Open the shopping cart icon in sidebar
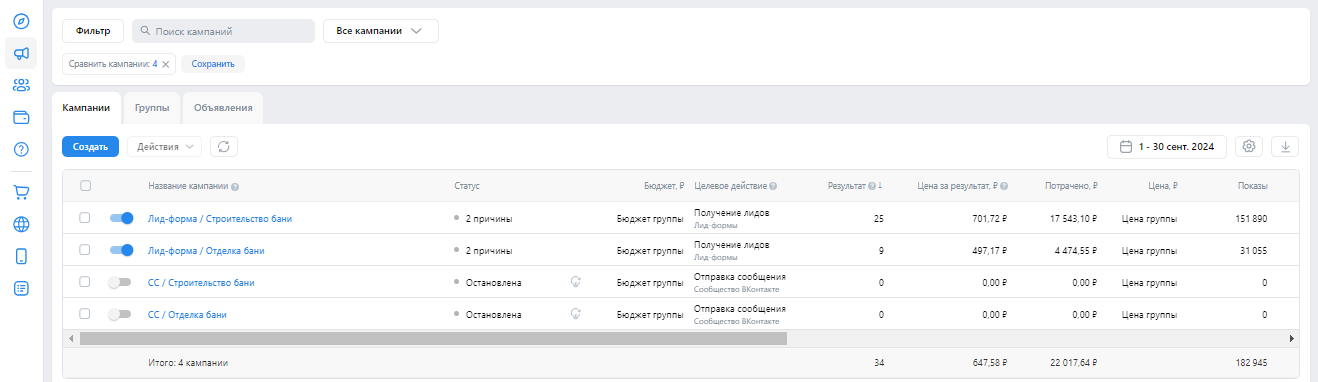 point(21,192)
